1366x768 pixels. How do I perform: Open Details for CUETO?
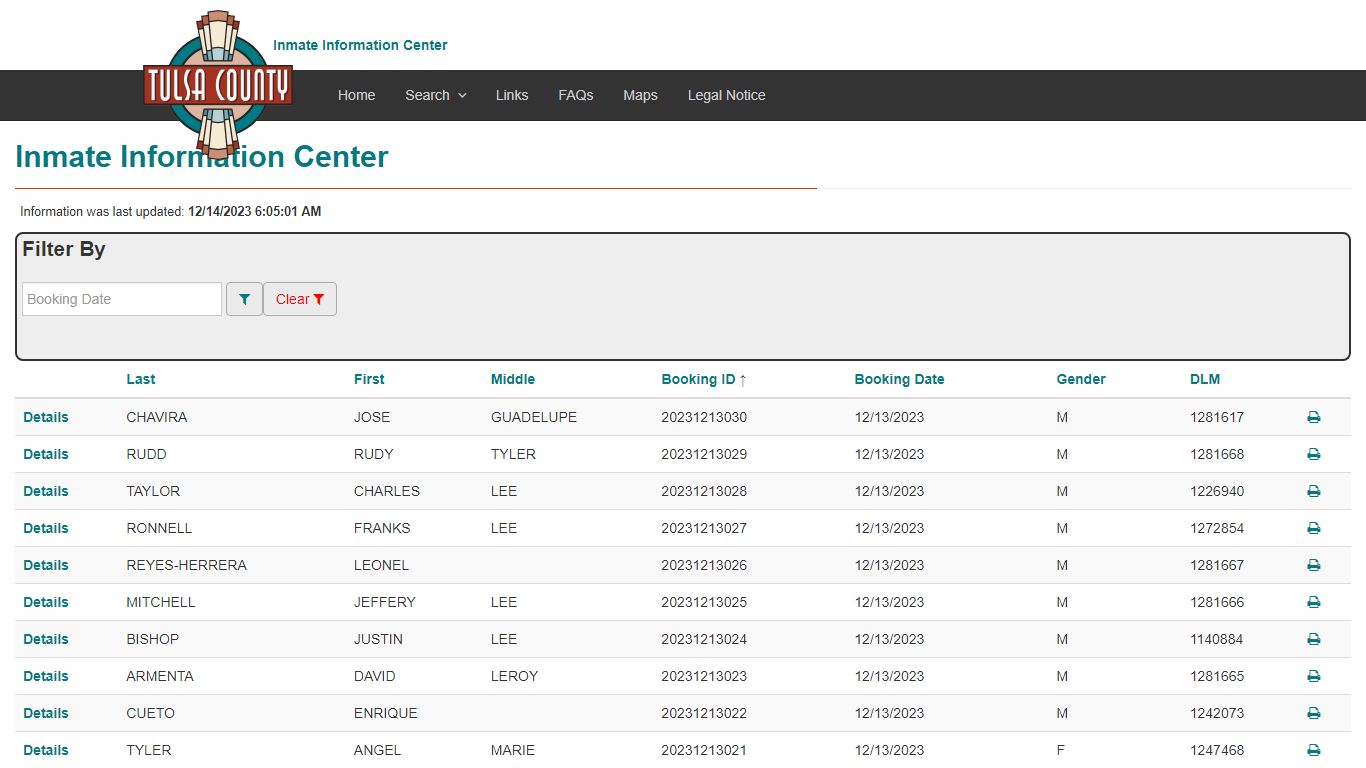click(x=46, y=713)
